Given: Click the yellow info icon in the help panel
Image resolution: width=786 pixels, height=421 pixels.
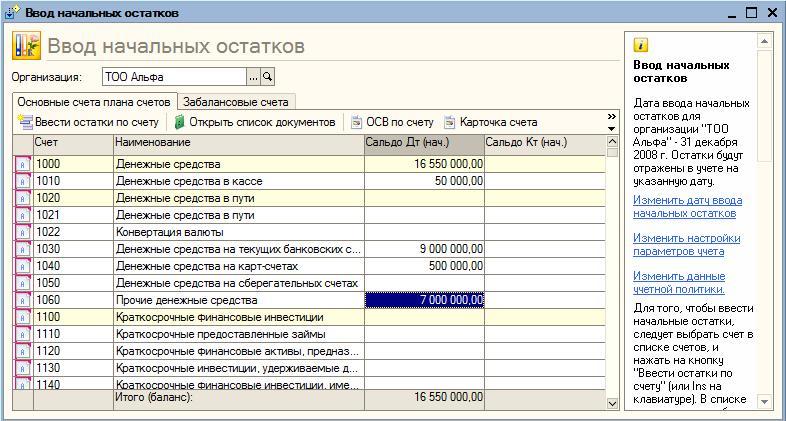Looking at the screenshot, I should [x=641, y=45].
